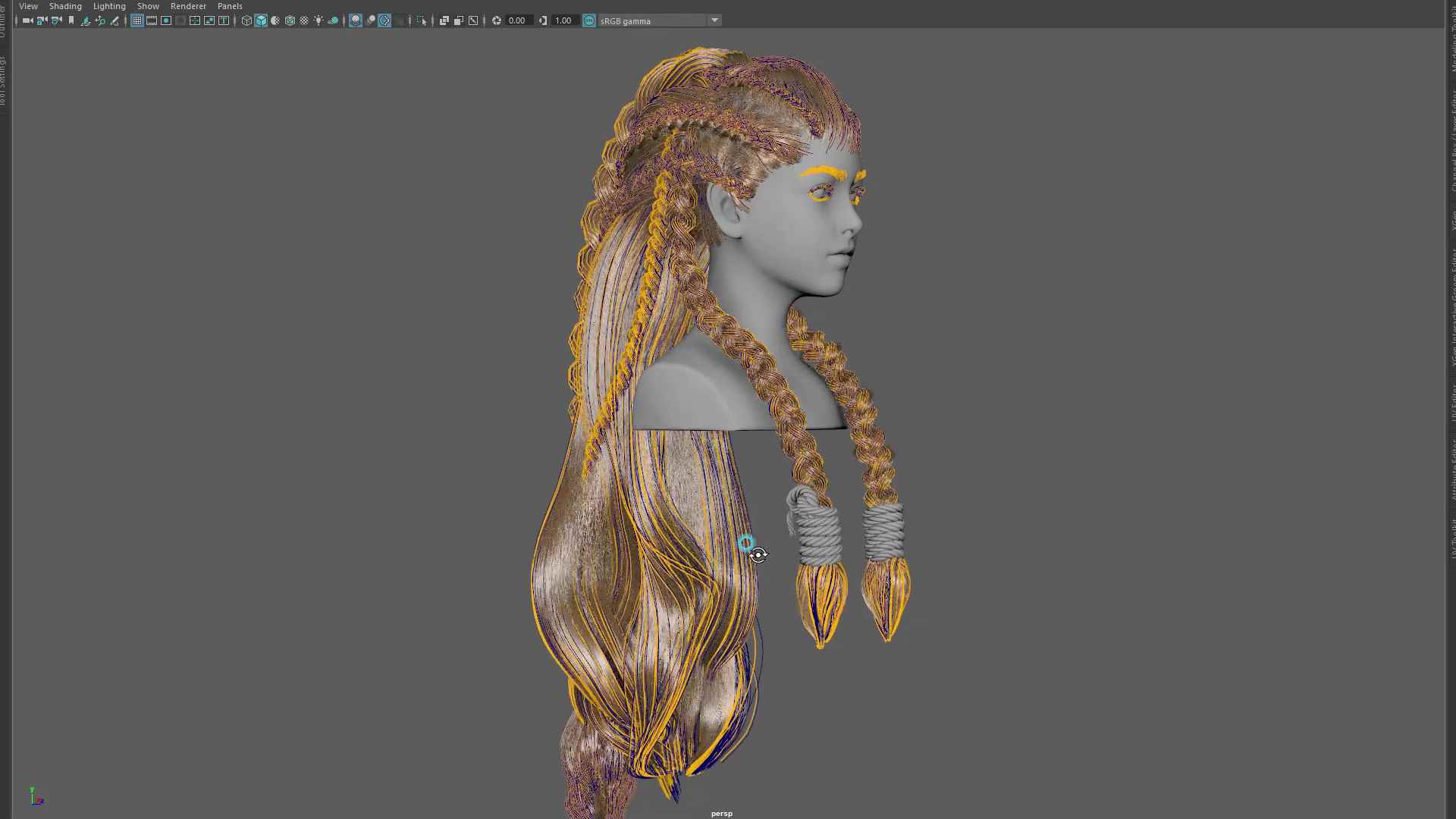Toggle the view transform color management button
Image resolution: width=1456 pixels, height=819 pixels.
coord(589,20)
